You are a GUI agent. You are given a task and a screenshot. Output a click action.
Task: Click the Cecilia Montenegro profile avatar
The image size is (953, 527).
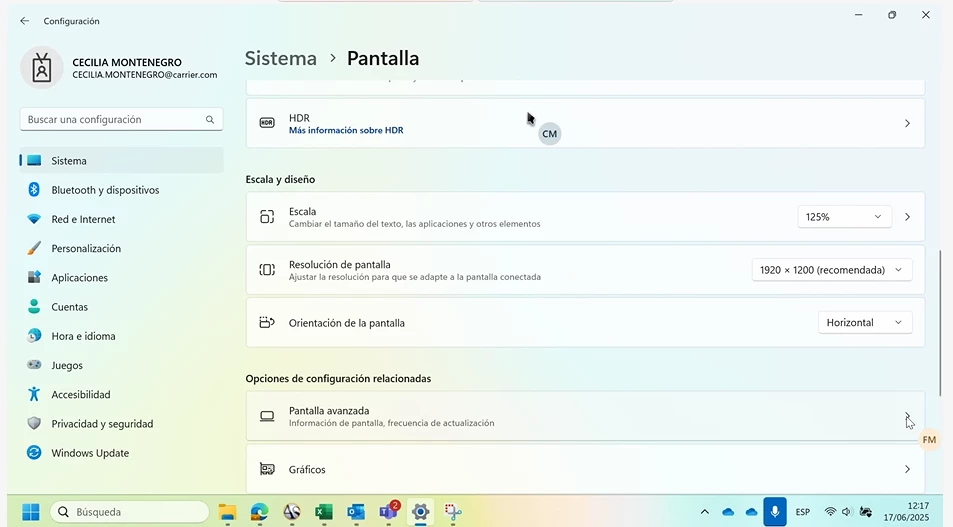coord(41,67)
